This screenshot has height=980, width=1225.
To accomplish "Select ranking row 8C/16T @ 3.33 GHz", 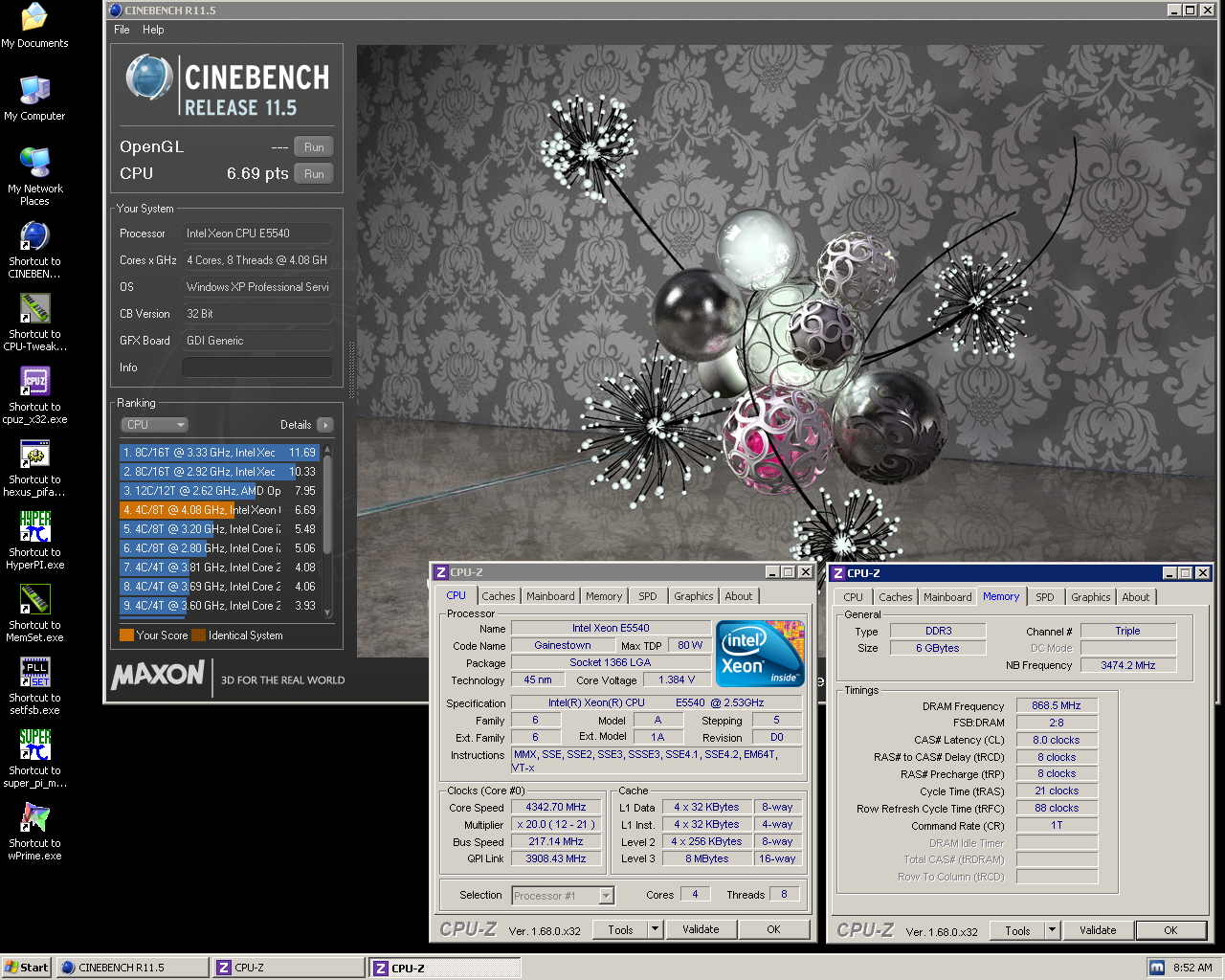I will (219, 453).
